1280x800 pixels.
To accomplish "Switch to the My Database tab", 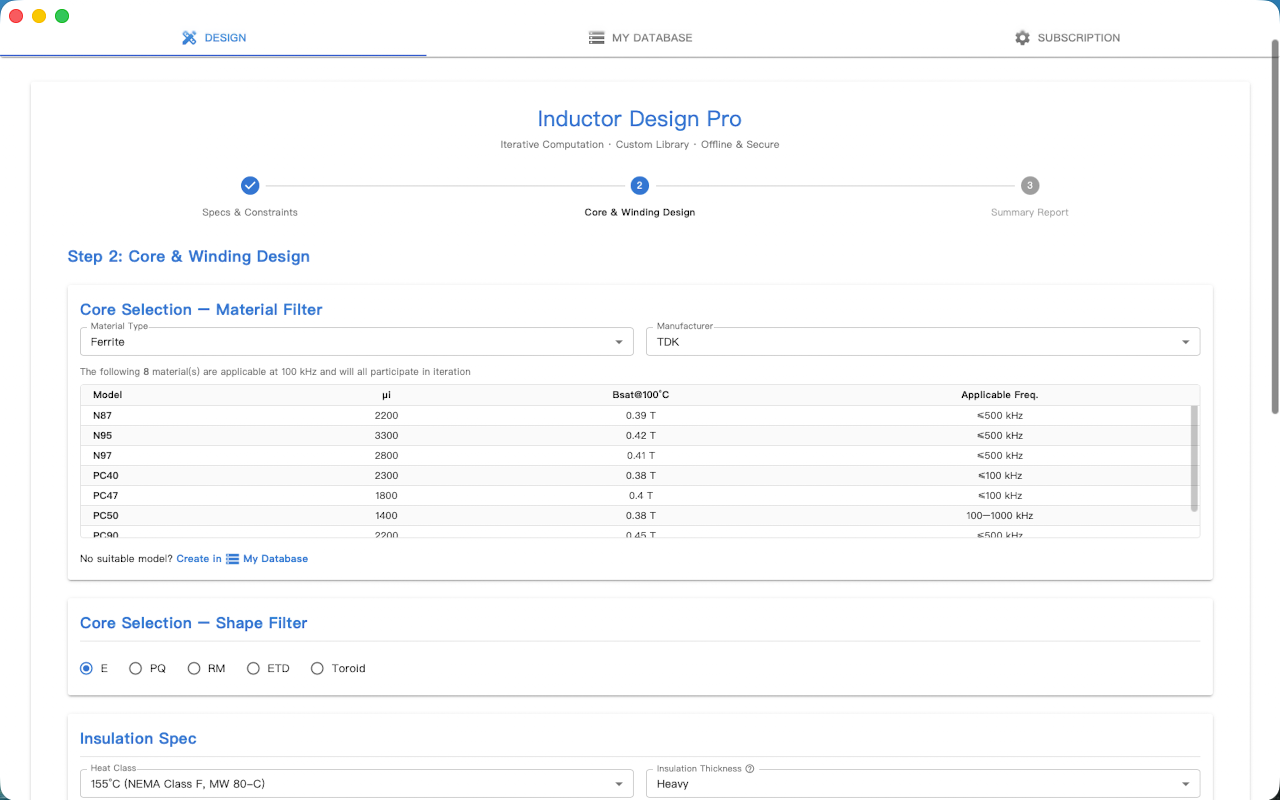I will (640, 38).
